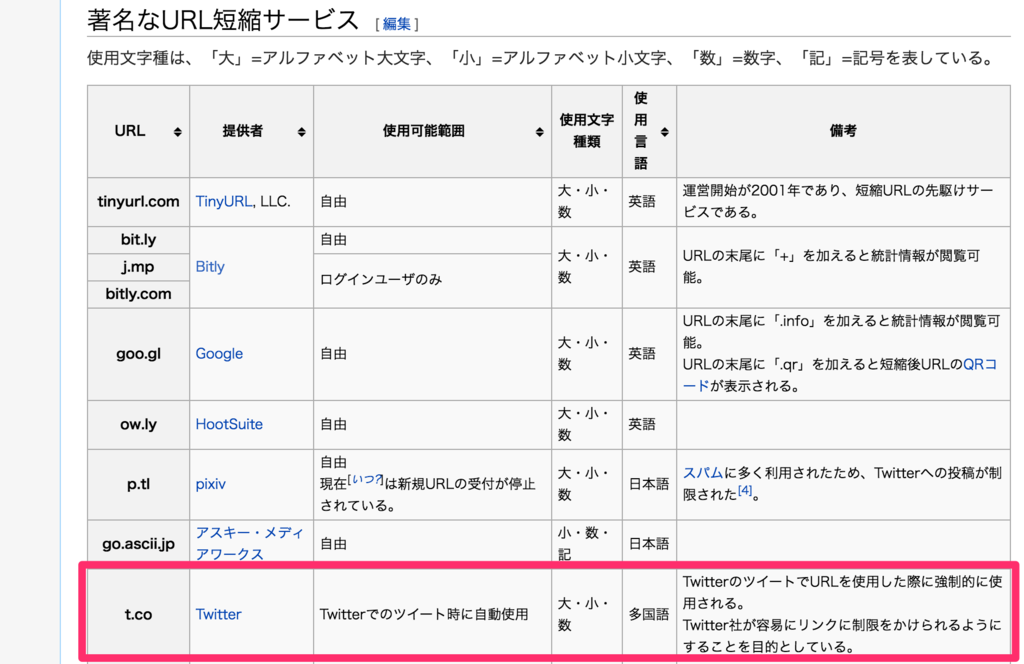
Task: Sort table by 使用言語 column arrows
Action: (x=664, y=132)
